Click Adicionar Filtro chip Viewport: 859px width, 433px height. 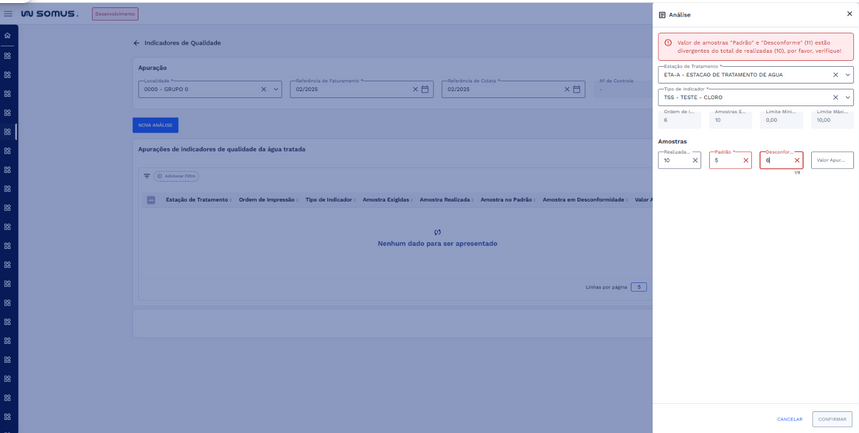coord(176,176)
